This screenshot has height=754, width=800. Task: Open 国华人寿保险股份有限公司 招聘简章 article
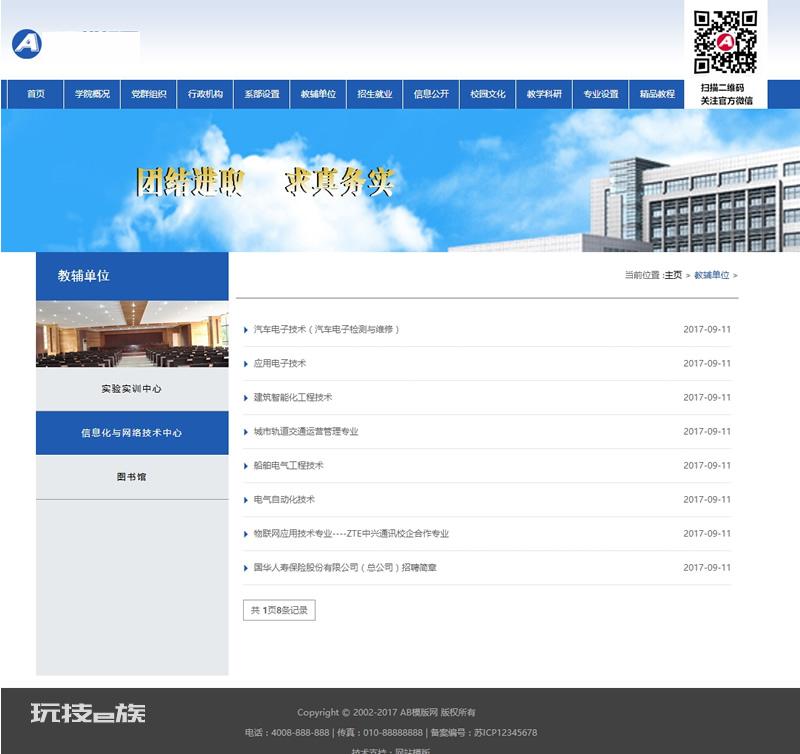[345, 567]
